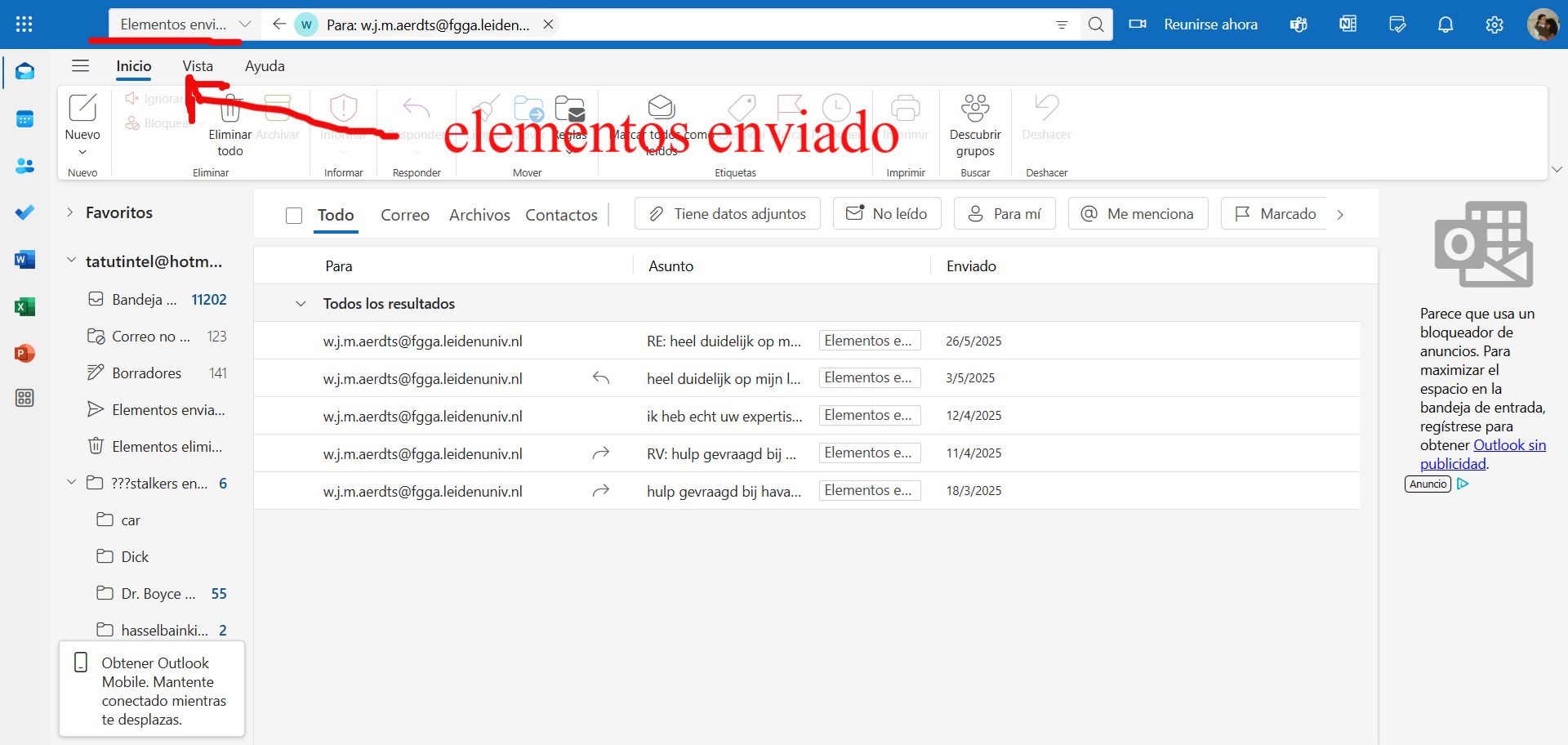Viewport: 1568px width, 745px height.
Task: Open the Correo no deseado folder
Action: point(157,337)
